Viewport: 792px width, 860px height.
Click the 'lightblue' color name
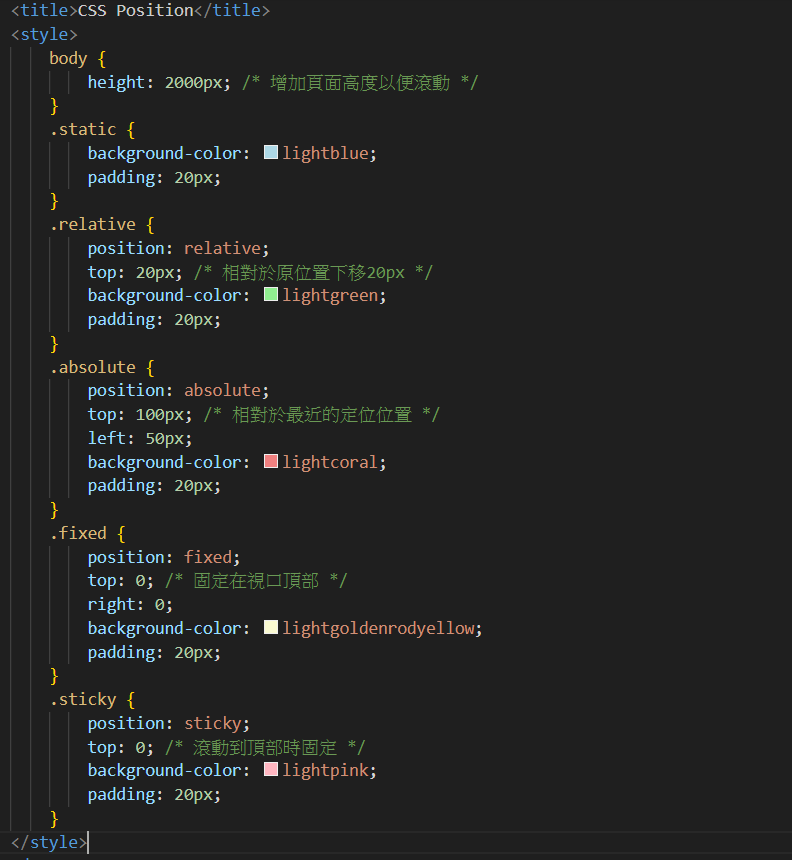pyautogui.click(x=326, y=153)
